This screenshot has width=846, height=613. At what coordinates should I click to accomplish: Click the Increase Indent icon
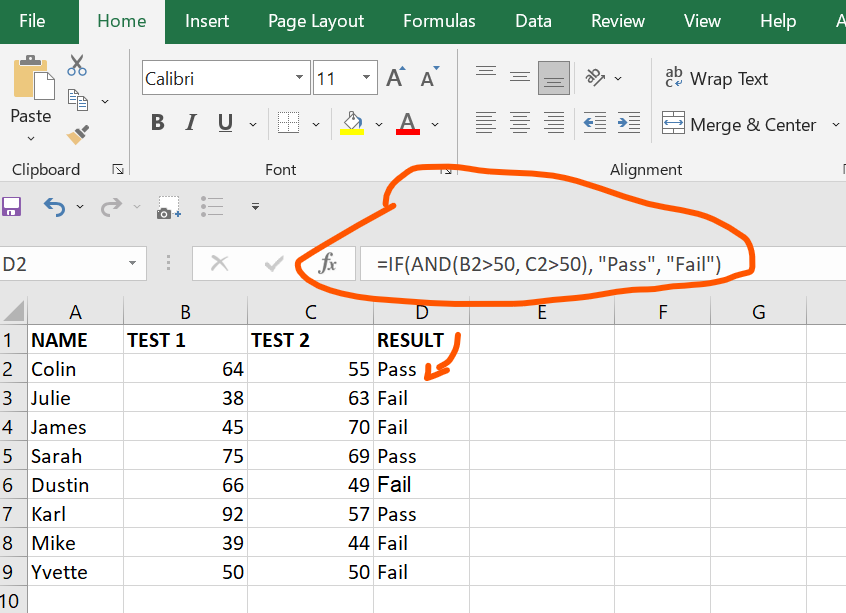pos(628,123)
